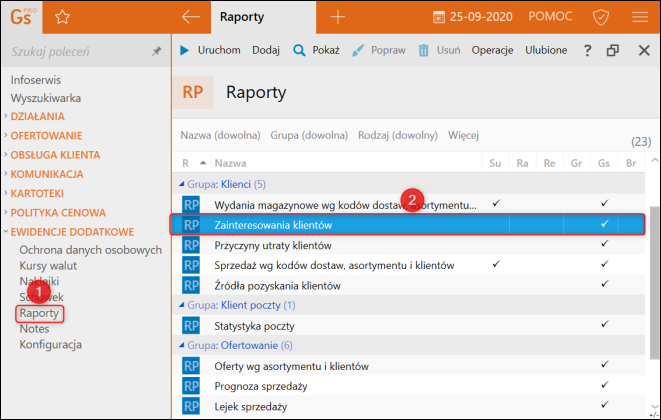Click the RP icon of Przyczyny utraty klientów
661x420 pixels.
[191, 245]
